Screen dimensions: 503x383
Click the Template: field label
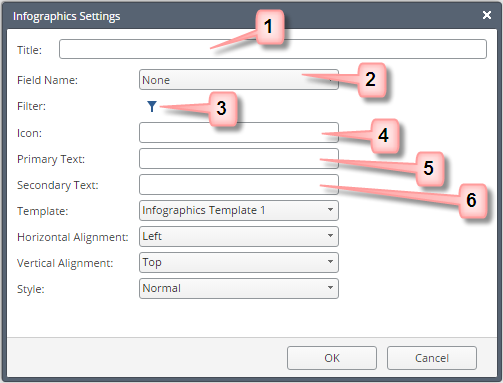tap(42, 211)
